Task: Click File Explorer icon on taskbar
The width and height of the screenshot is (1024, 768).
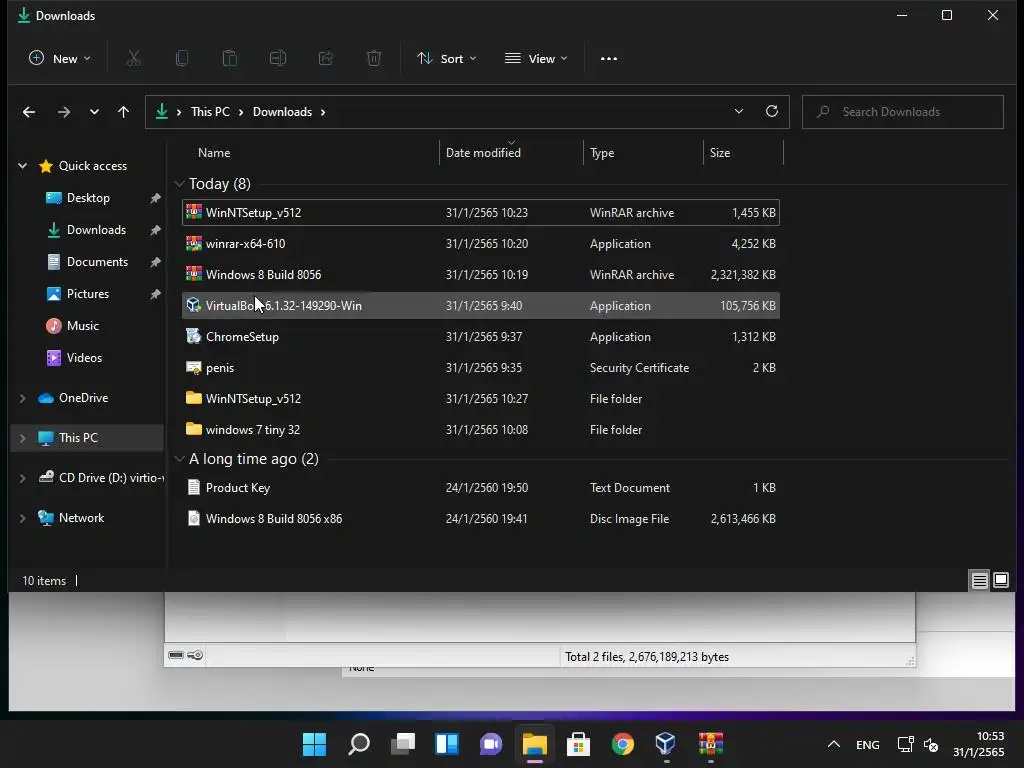Action: (x=534, y=744)
